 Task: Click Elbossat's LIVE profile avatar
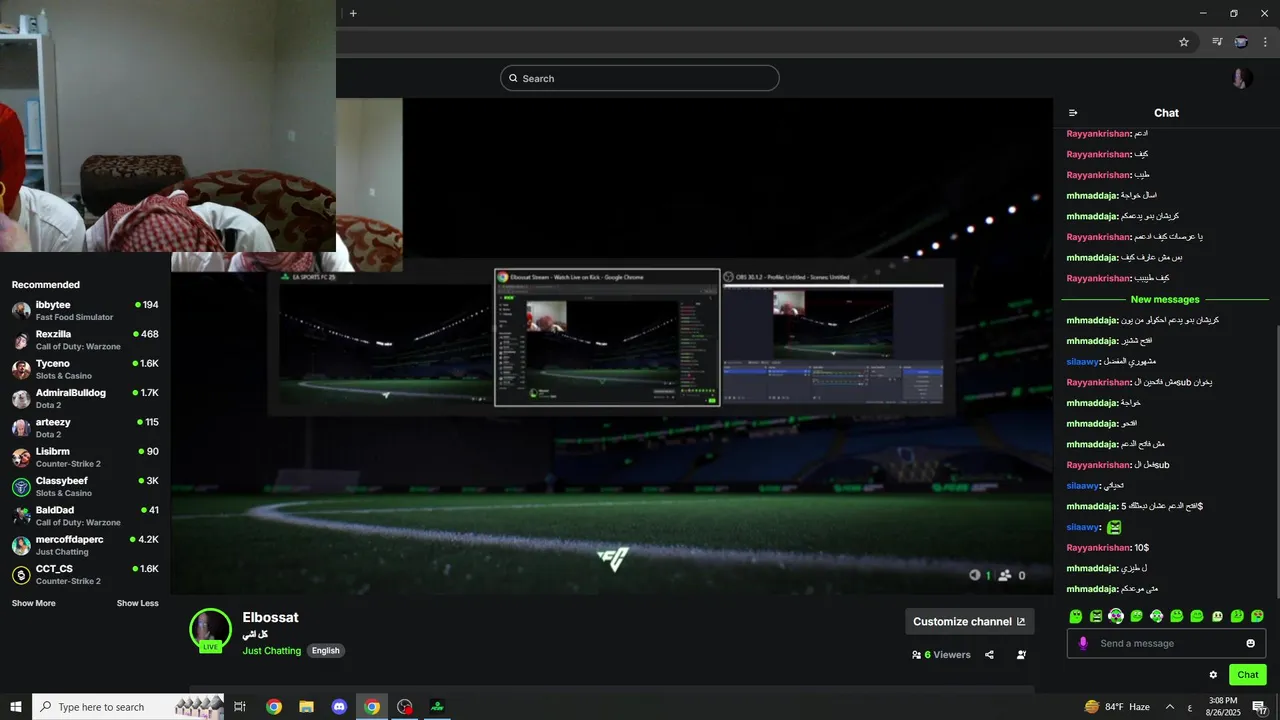pyautogui.click(x=210, y=629)
